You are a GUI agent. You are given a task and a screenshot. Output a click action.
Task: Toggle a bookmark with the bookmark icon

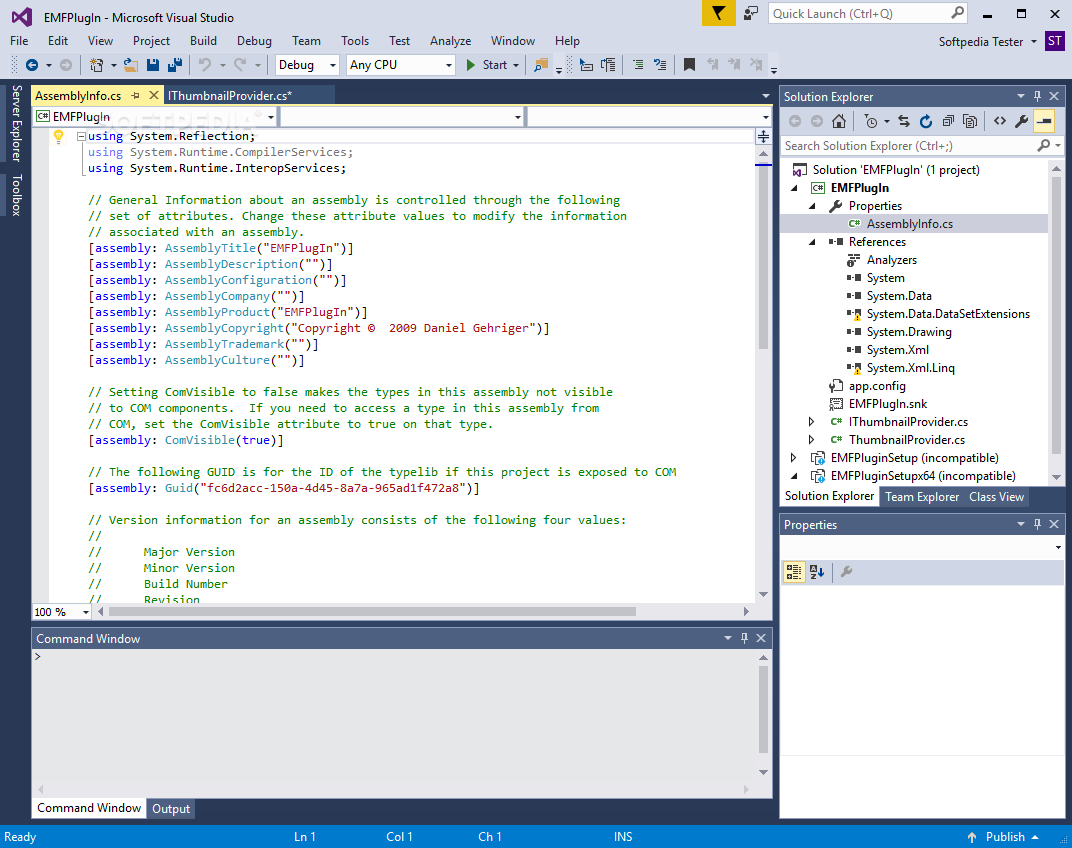pos(689,65)
